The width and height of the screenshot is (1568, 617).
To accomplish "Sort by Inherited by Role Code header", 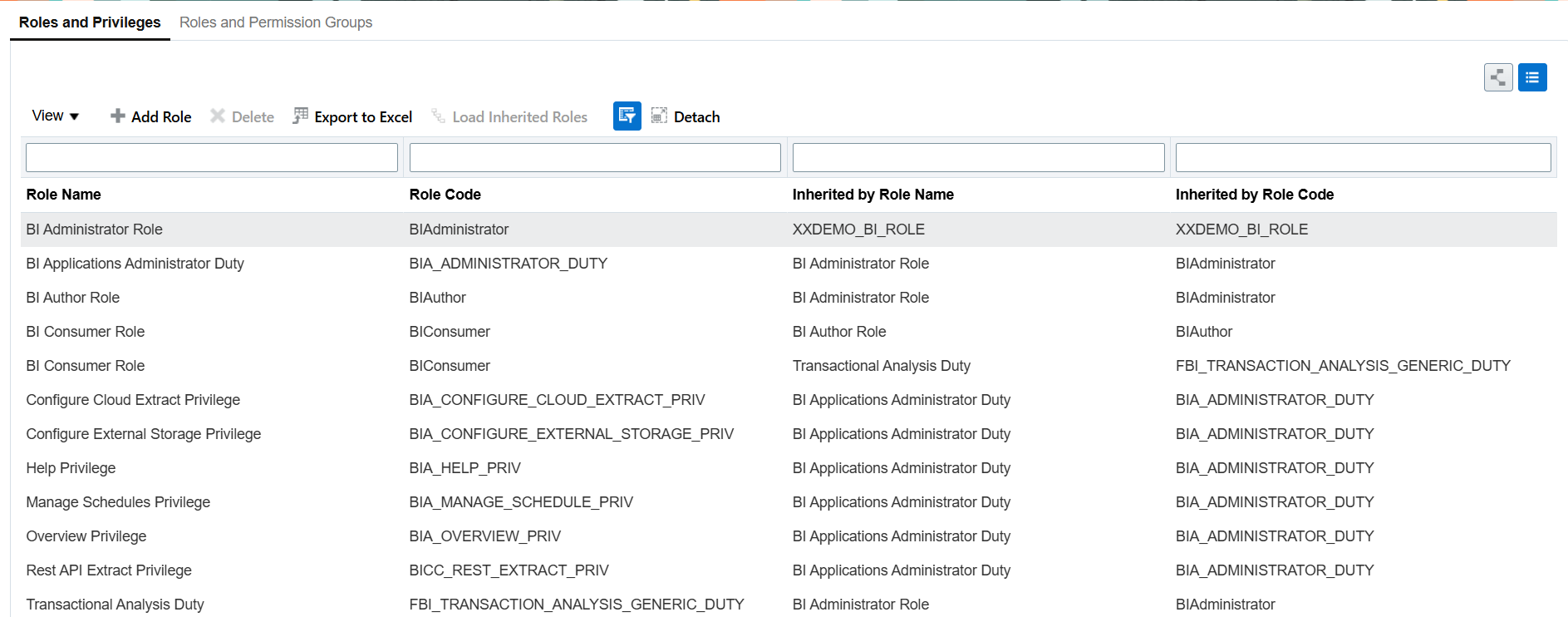I will tap(1254, 195).
